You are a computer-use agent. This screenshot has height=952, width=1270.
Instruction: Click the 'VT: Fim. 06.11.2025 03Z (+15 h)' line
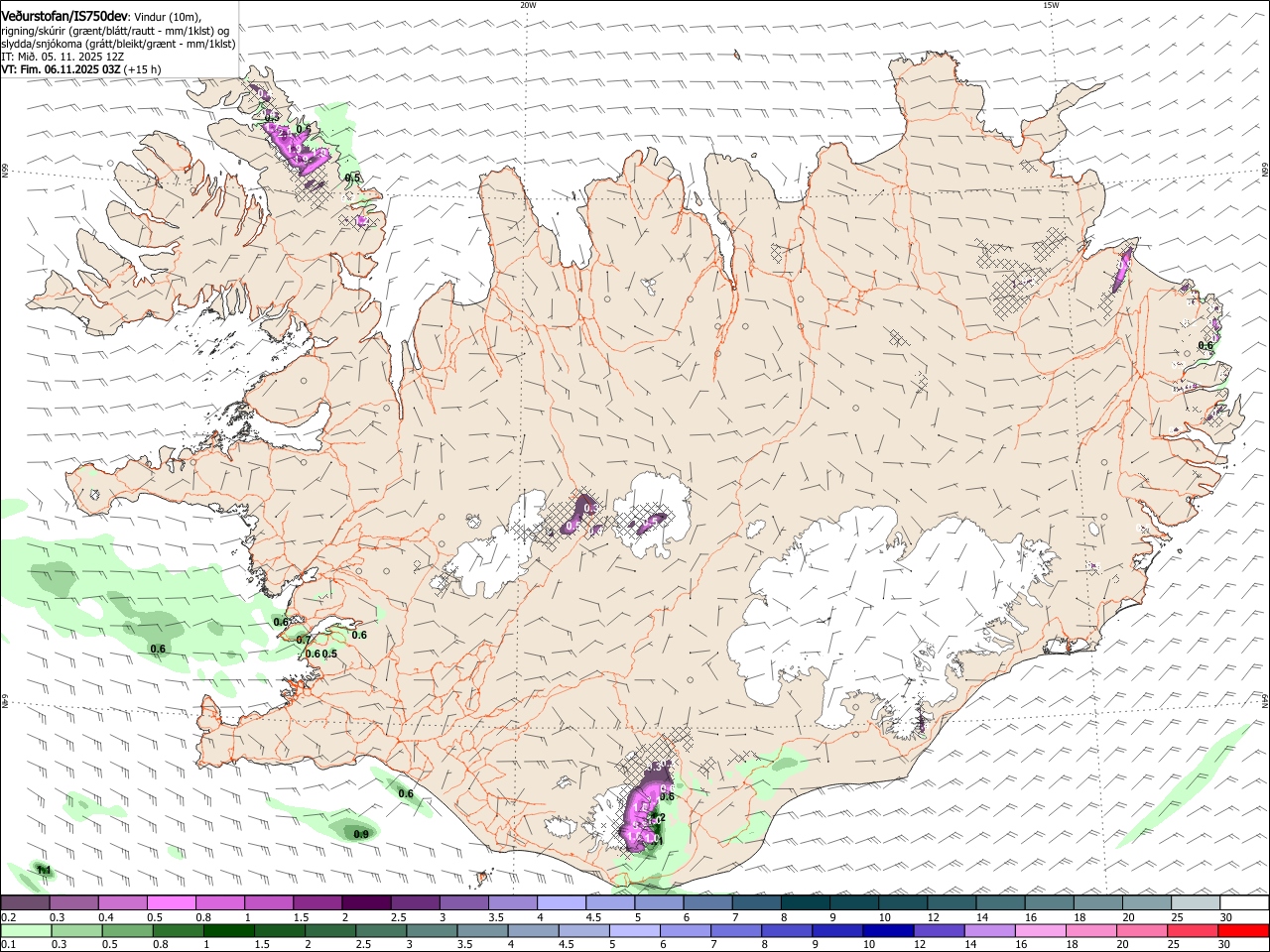pyautogui.click(x=81, y=69)
